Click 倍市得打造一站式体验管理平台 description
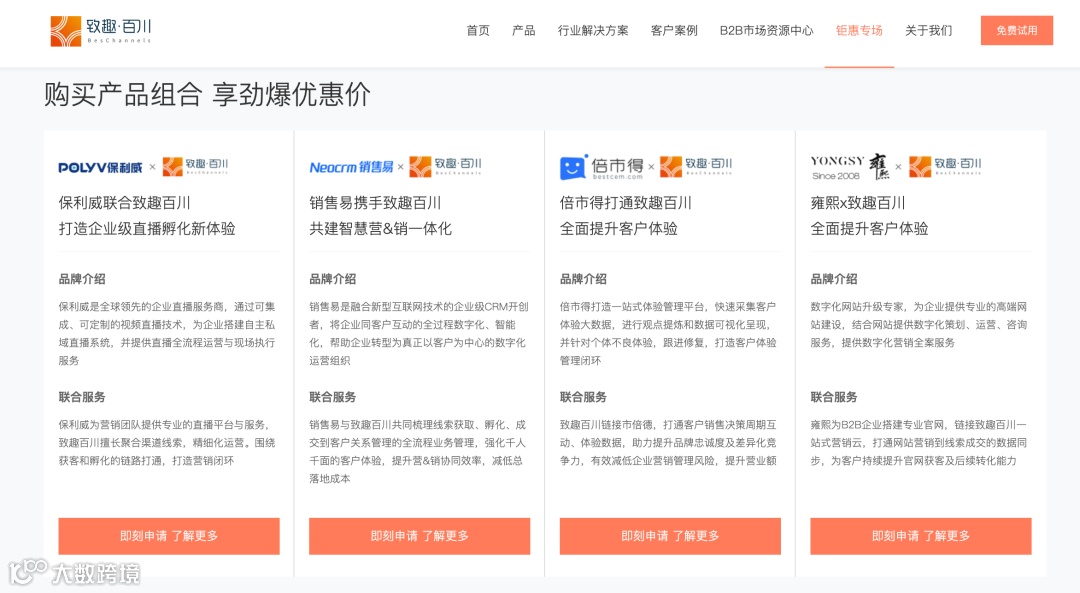 [668, 333]
